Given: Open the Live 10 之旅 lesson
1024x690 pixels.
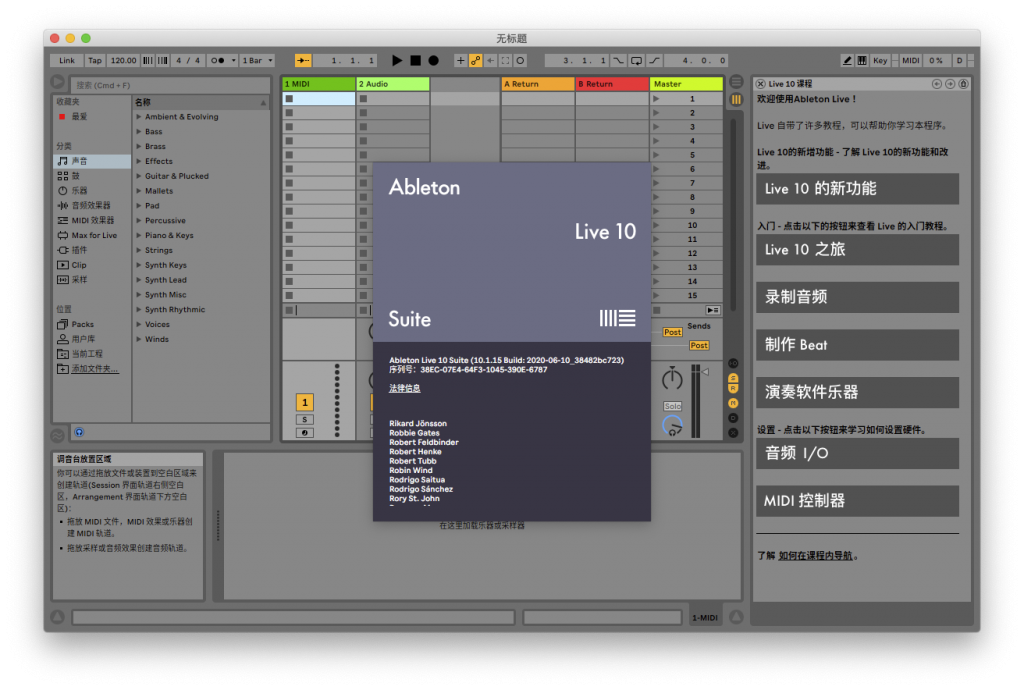Looking at the screenshot, I should 857,249.
